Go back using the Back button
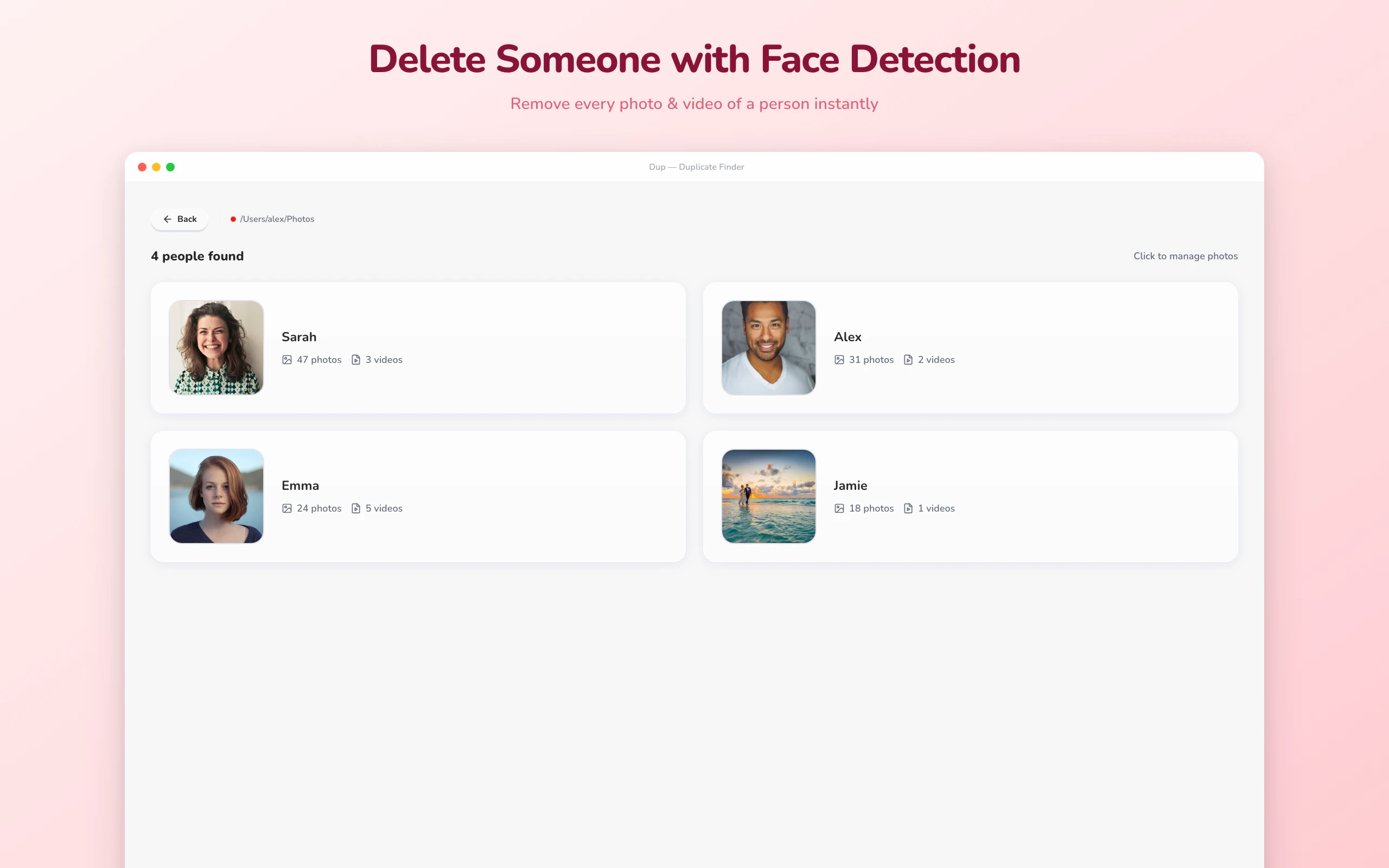This screenshot has height=868, width=1389. (x=180, y=219)
